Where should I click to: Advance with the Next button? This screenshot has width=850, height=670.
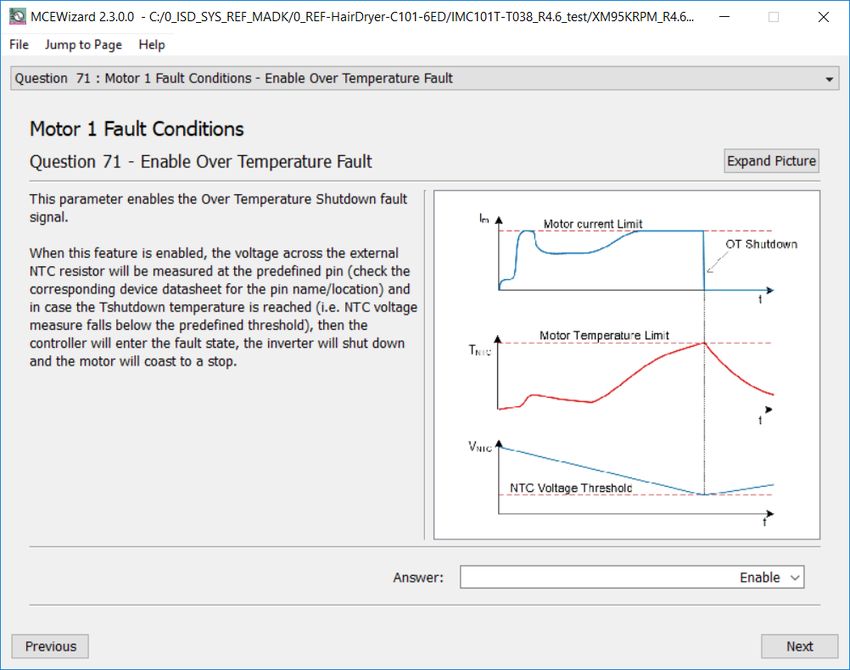[x=800, y=646]
